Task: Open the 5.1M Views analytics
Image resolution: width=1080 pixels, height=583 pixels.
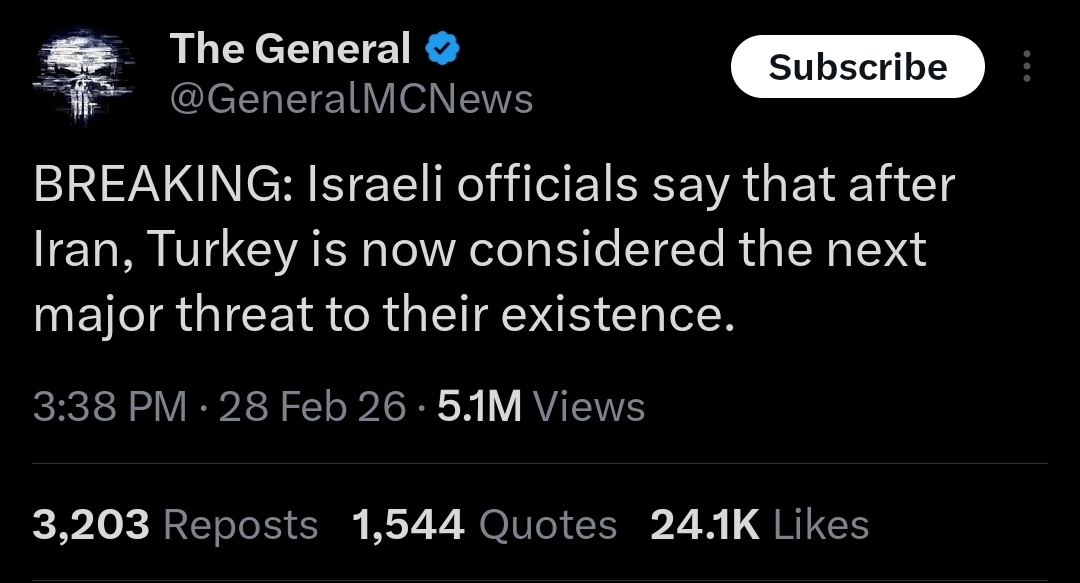Action: (x=541, y=406)
